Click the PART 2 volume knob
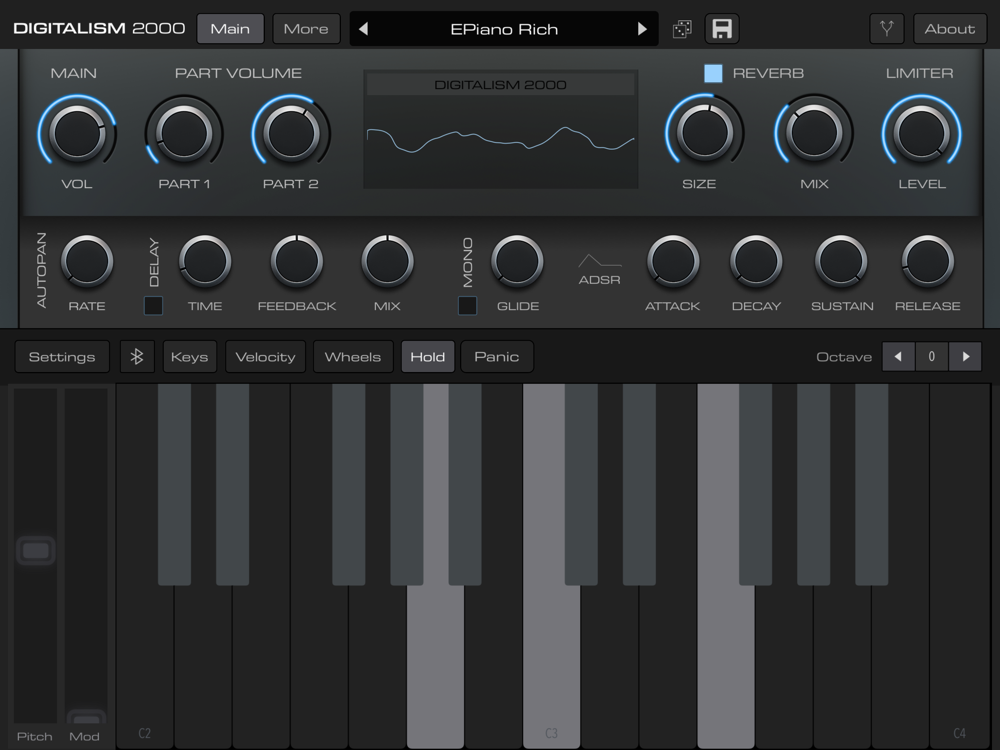The image size is (1000, 750). click(x=291, y=133)
